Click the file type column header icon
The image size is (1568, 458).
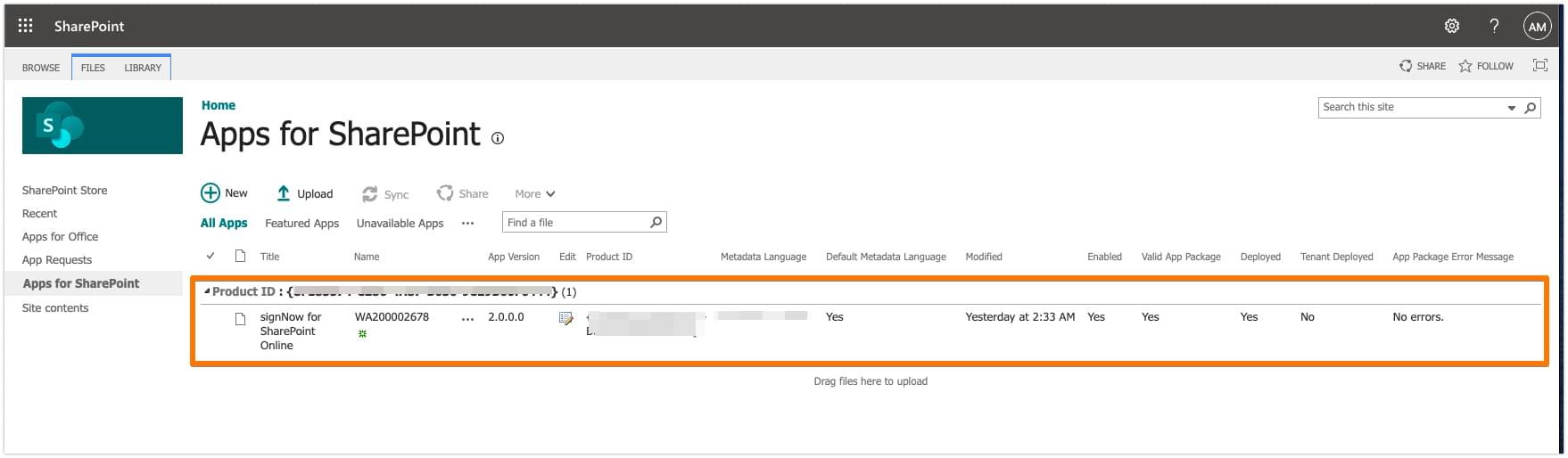[x=240, y=257]
